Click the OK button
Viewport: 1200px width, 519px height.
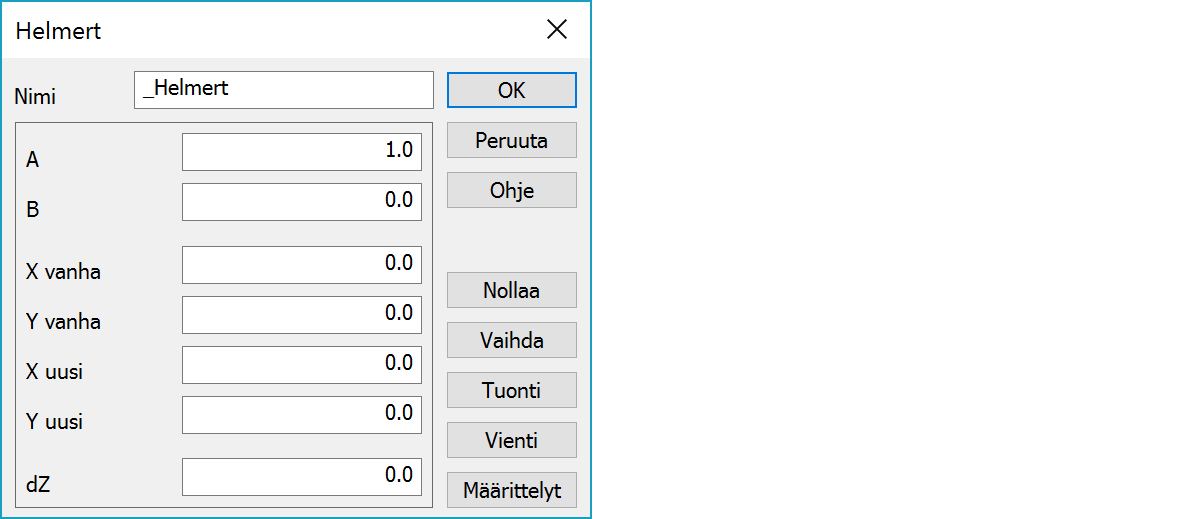tap(511, 90)
